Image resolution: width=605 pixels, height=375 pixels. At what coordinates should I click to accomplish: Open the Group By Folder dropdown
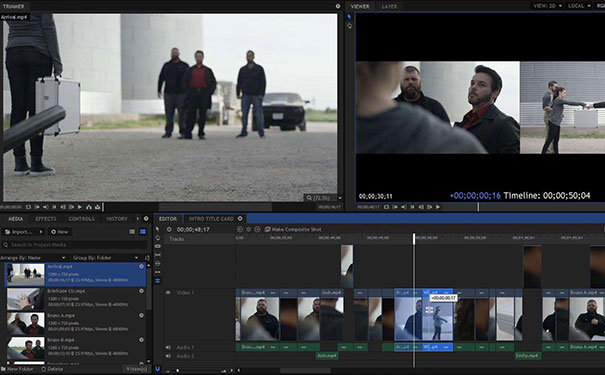coord(105,258)
